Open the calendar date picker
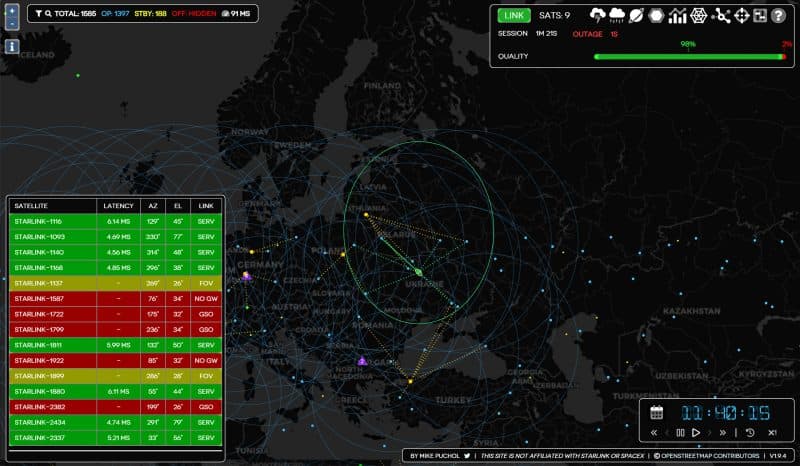Image resolution: width=800 pixels, height=466 pixels. (657, 412)
